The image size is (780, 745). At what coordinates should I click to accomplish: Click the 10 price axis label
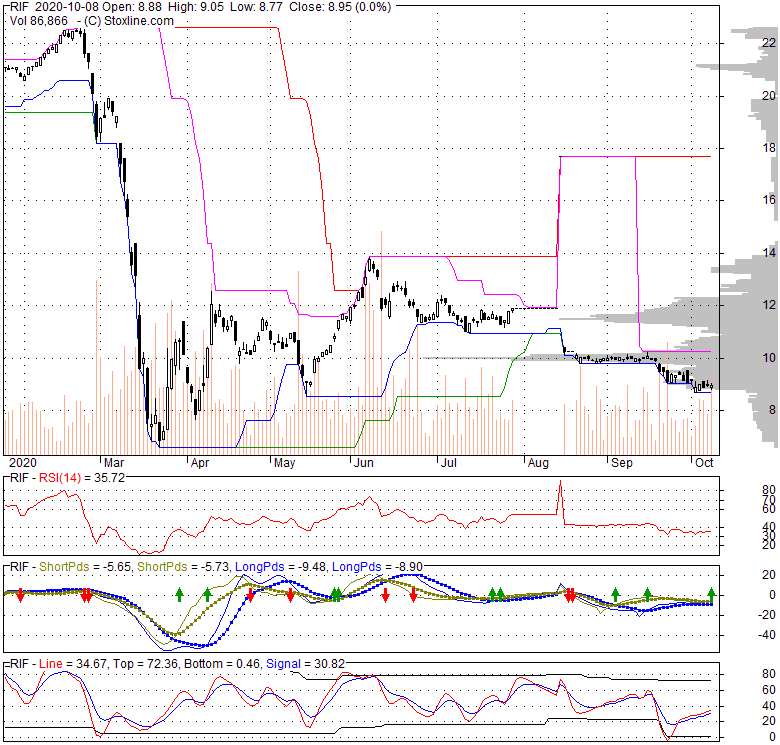[x=769, y=358]
